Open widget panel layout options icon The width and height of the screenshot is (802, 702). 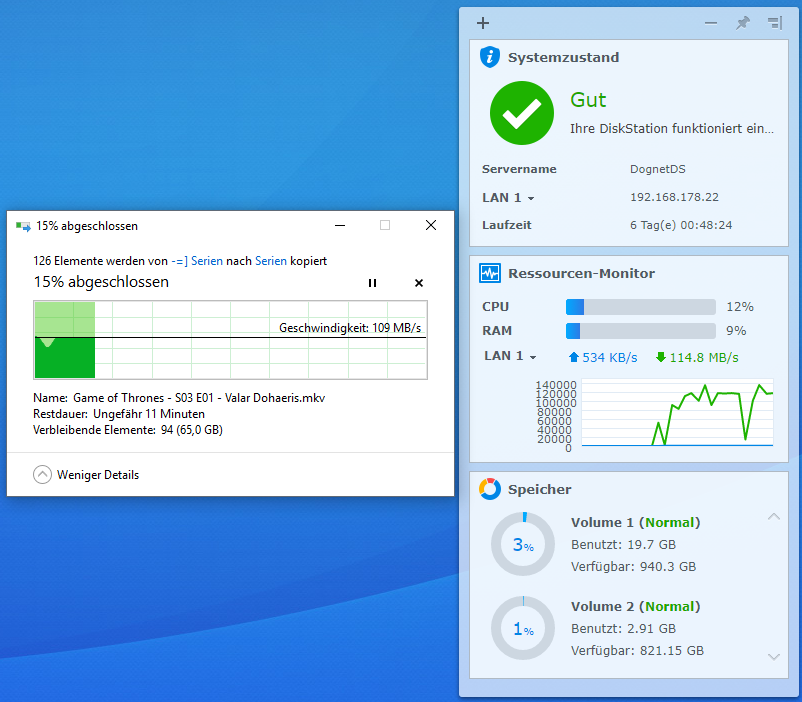pyautogui.click(x=775, y=23)
